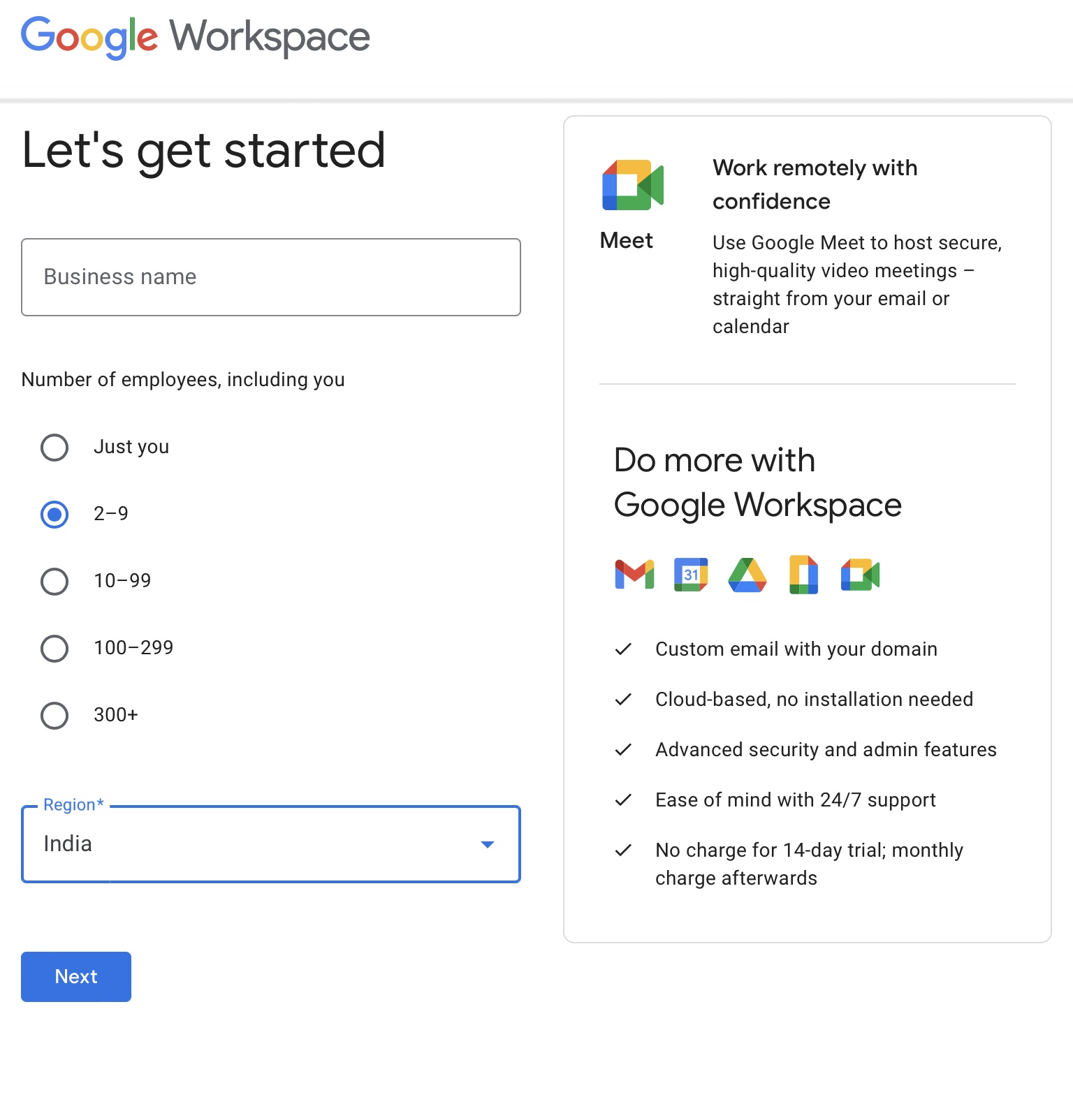Viewport: 1073px width, 1120px height.
Task: Click the checkmark beside 24/7 support
Action: 624,800
